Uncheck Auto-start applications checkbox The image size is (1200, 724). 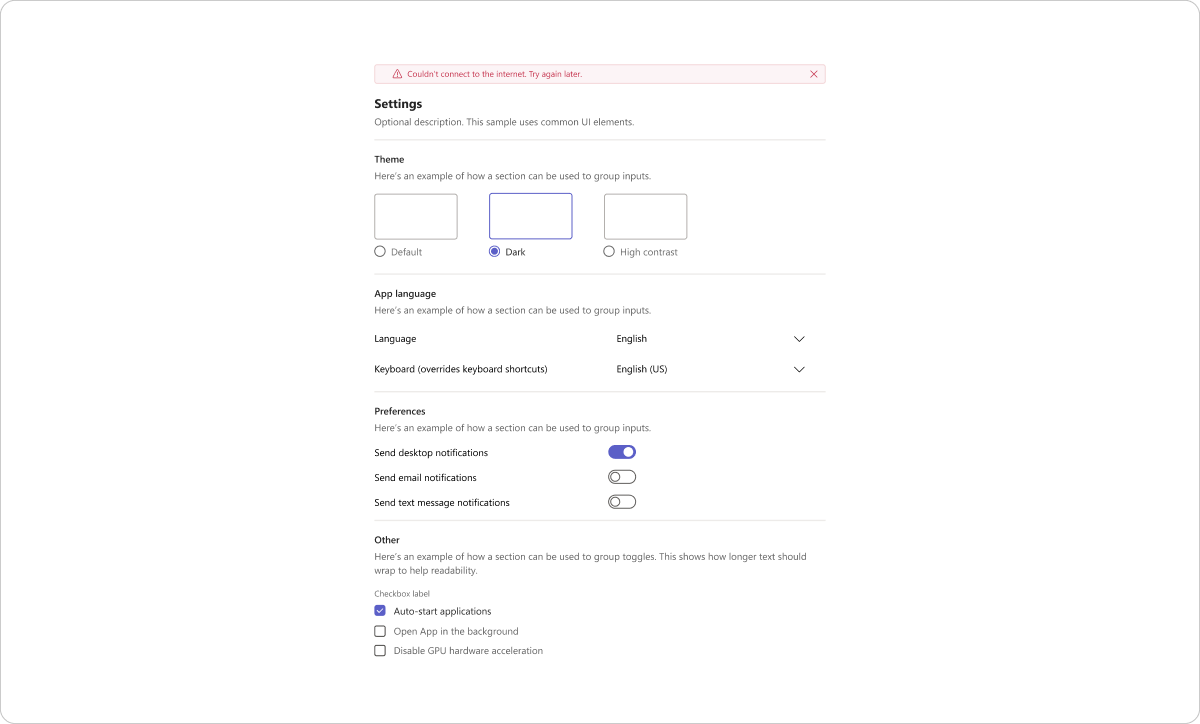[x=380, y=611]
